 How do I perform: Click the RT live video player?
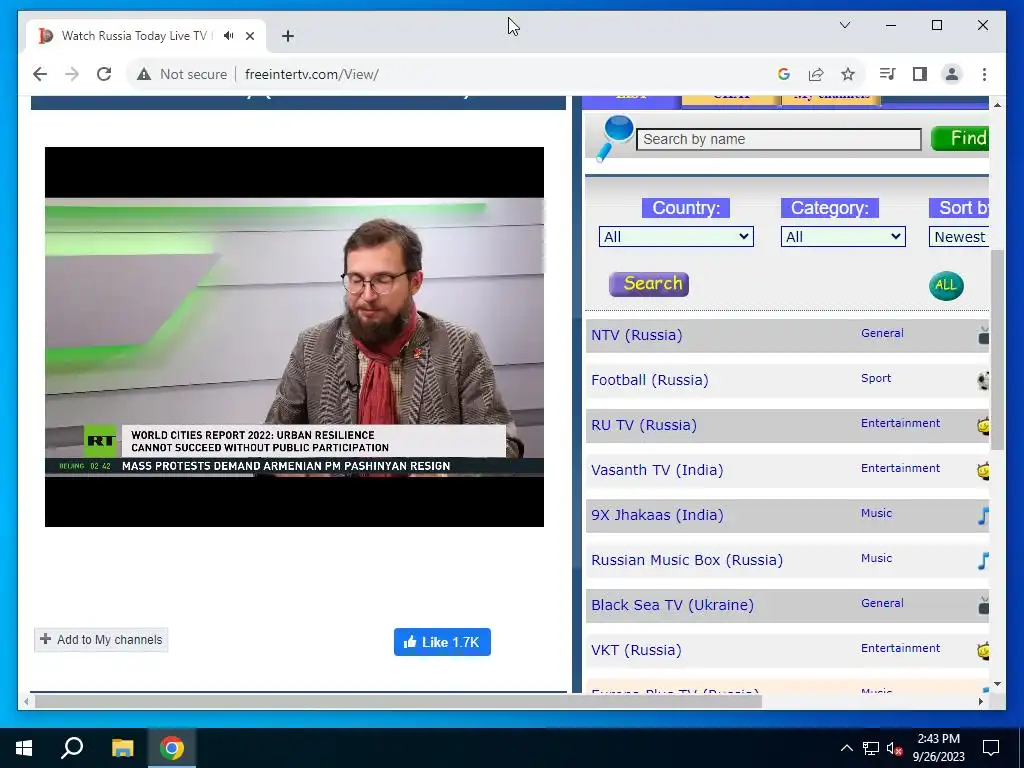[x=295, y=337]
